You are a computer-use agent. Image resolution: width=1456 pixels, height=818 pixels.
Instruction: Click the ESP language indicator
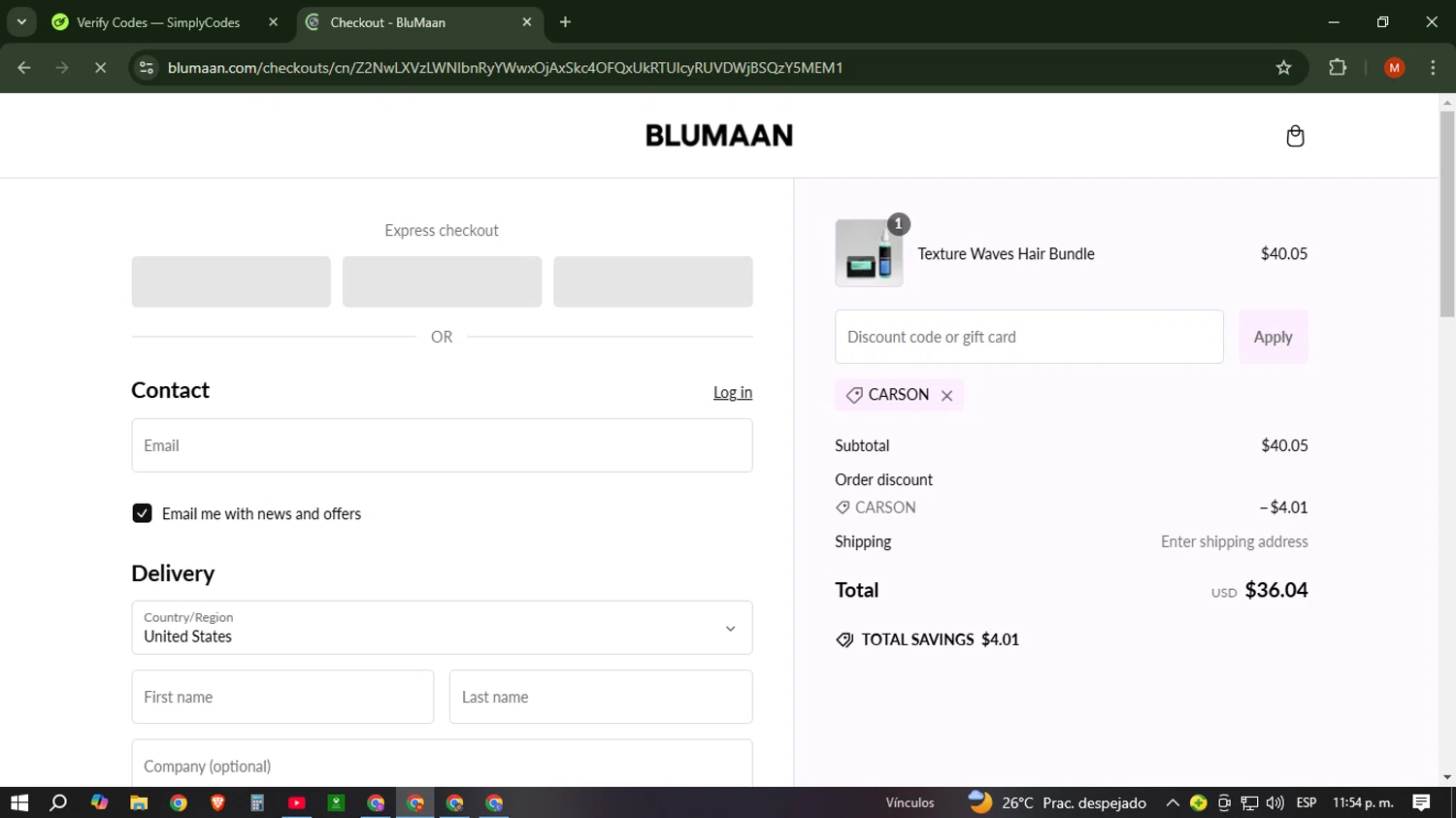(x=1307, y=802)
